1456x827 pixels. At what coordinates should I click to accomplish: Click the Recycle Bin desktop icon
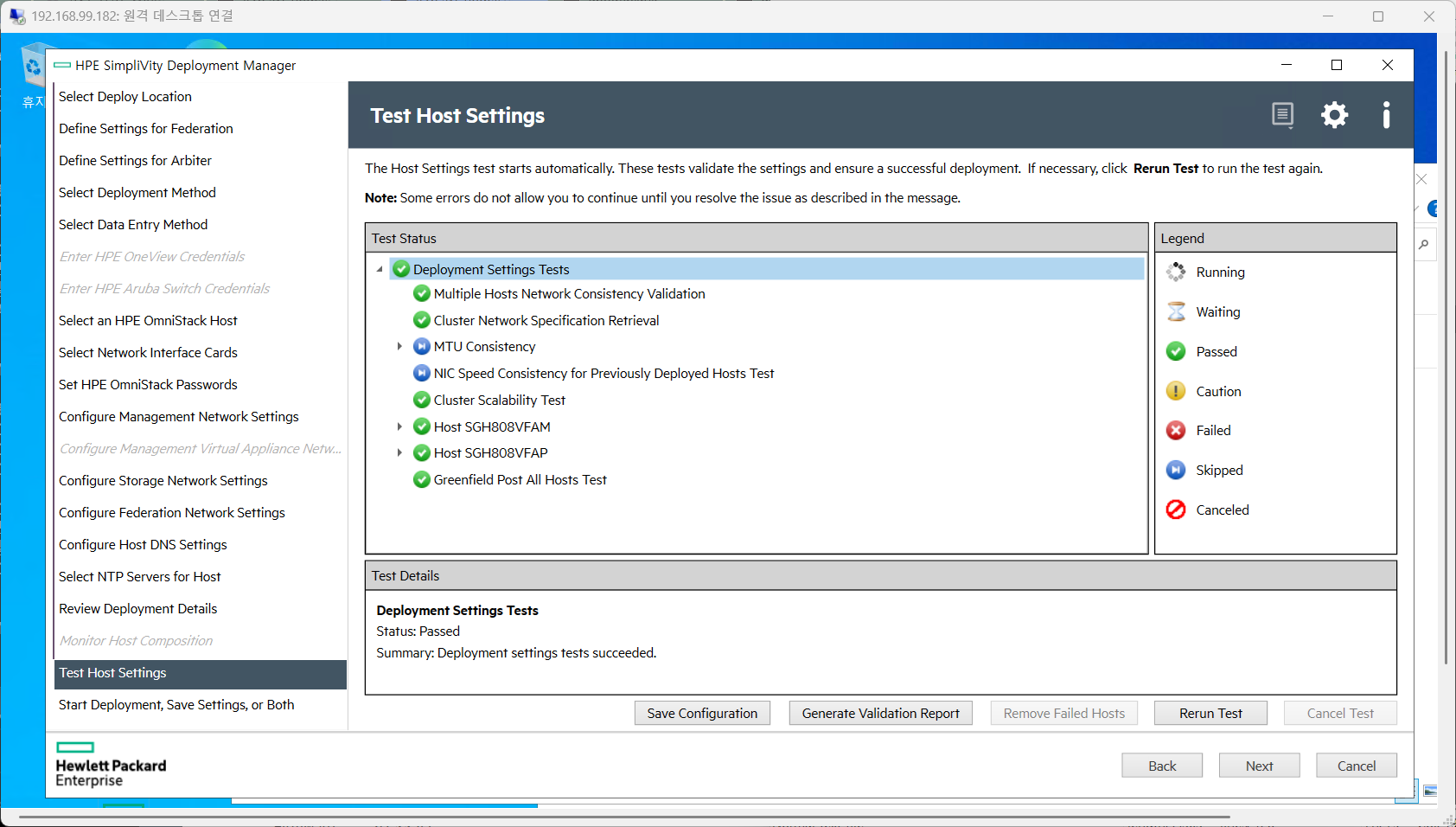tap(34, 67)
